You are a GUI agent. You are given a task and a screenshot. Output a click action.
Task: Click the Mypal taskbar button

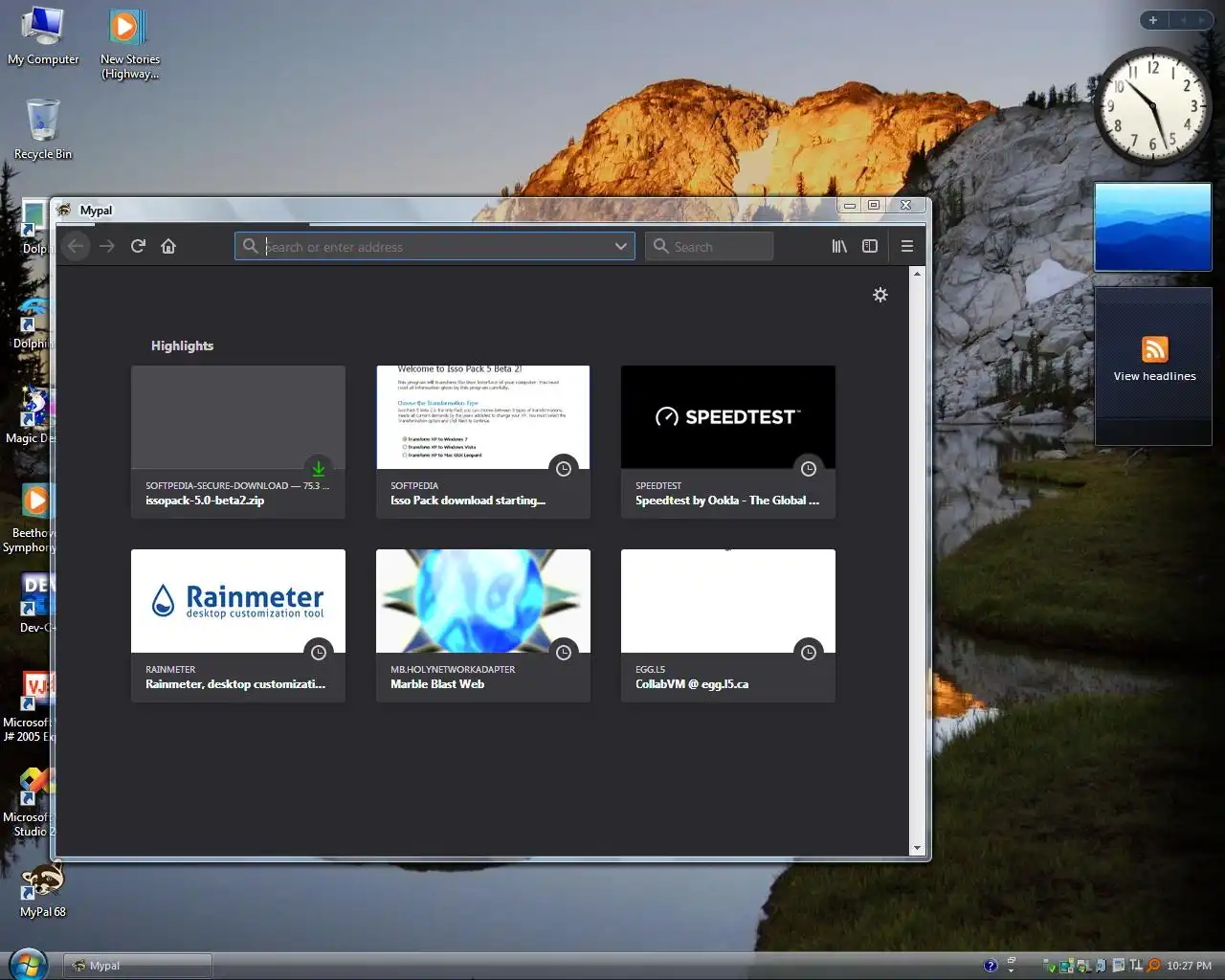138,966
